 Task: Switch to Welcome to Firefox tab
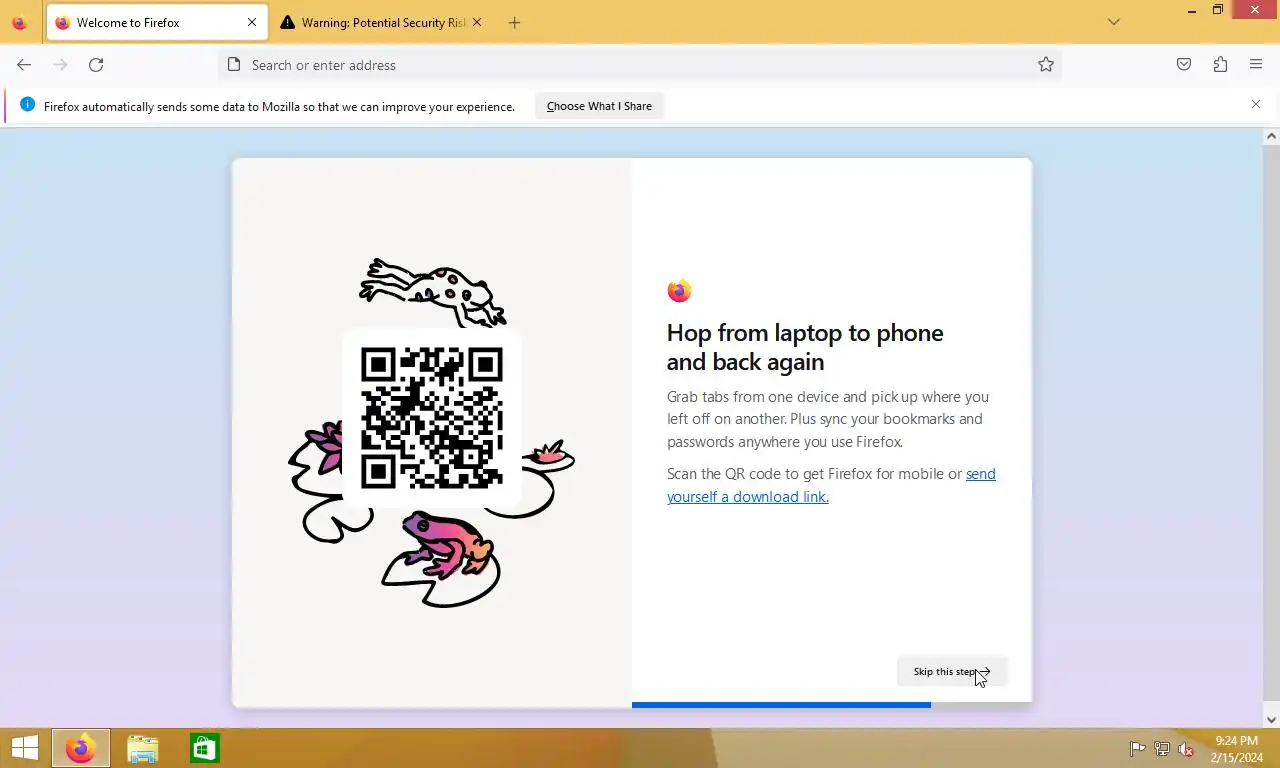(156, 22)
